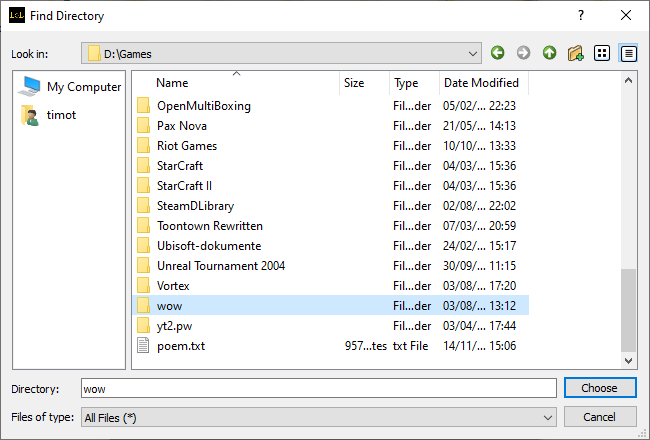Click the txt File type cell
Screen dimensions: 650x440
point(410,346)
